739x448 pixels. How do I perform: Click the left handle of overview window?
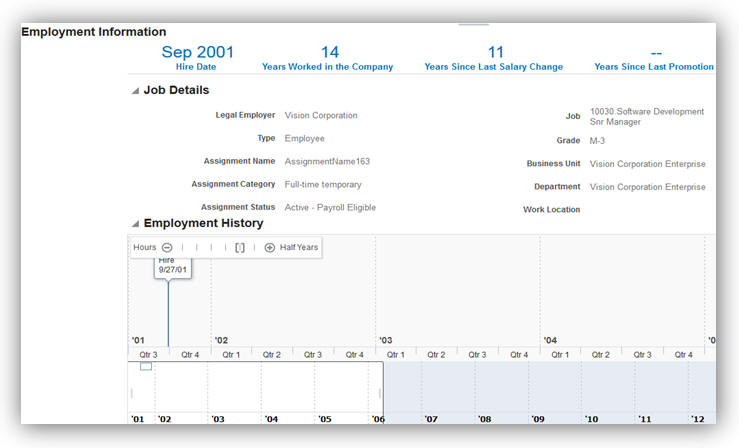tap(131, 393)
